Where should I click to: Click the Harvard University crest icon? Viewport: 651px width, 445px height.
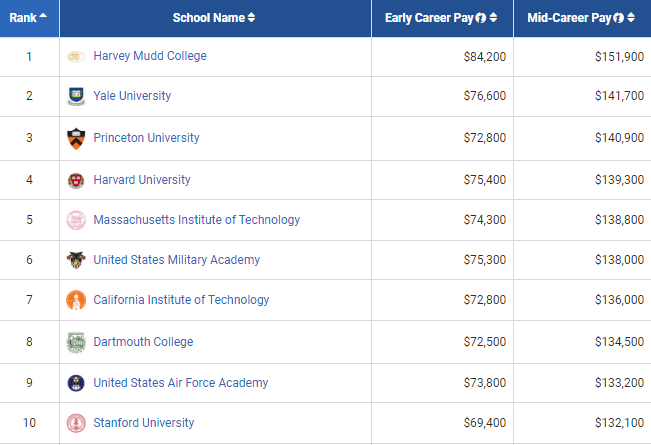pos(76,180)
